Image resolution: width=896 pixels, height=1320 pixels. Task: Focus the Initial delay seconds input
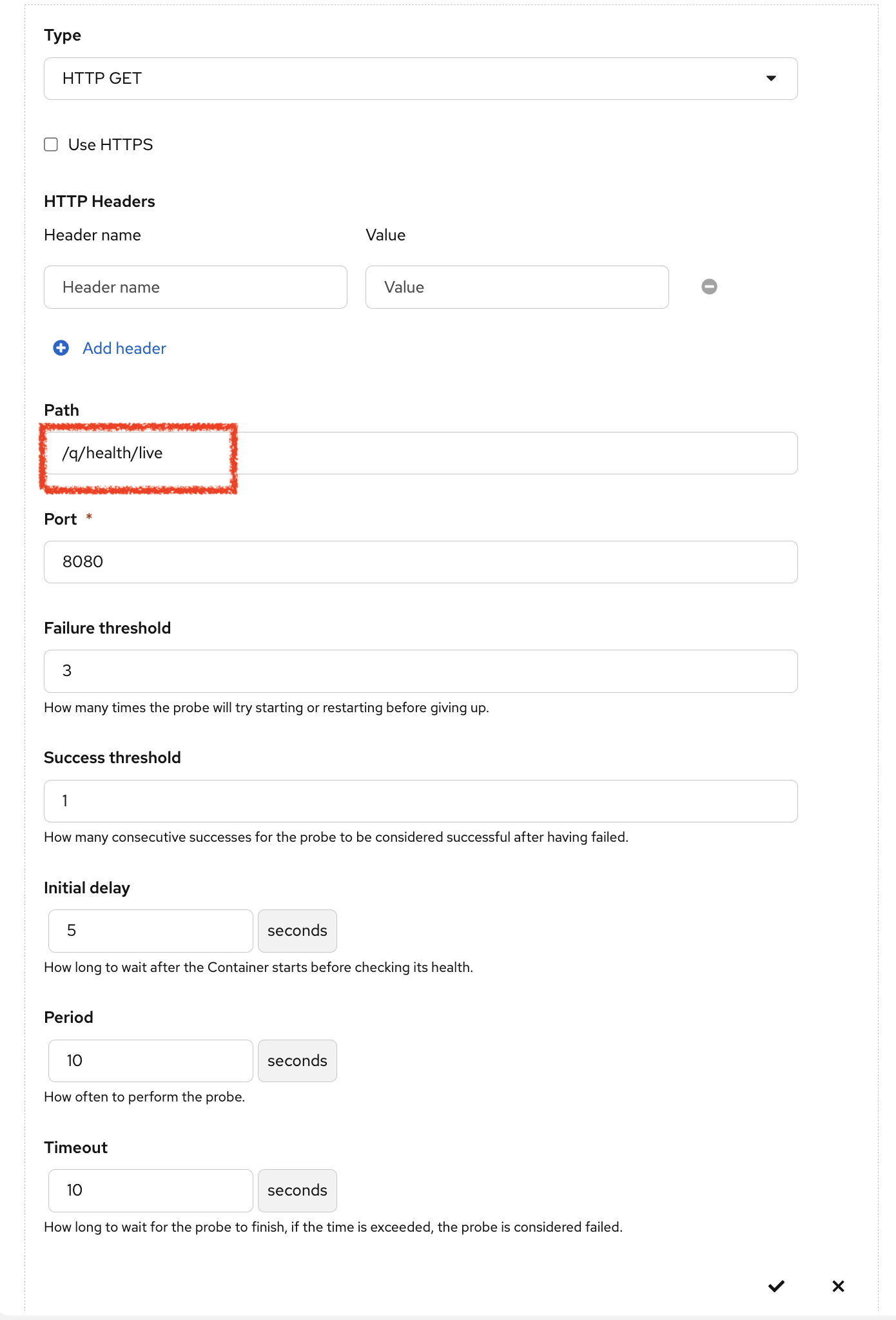(150, 931)
